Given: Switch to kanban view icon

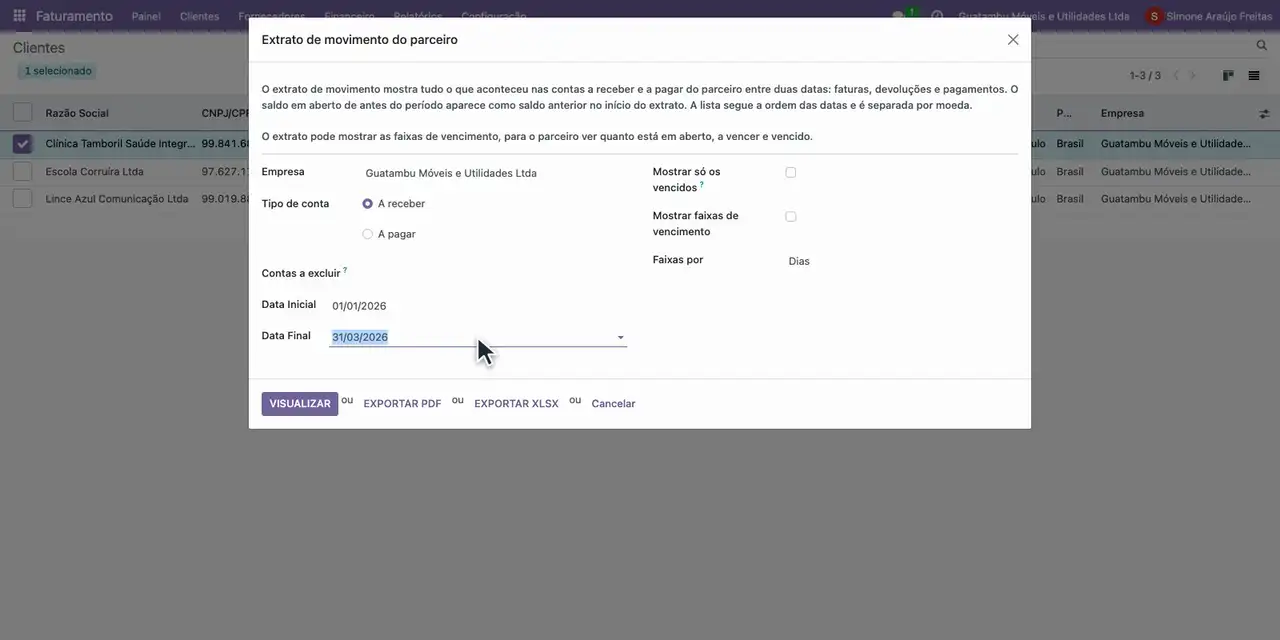Looking at the screenshot, I should [x=1228, y=76].
